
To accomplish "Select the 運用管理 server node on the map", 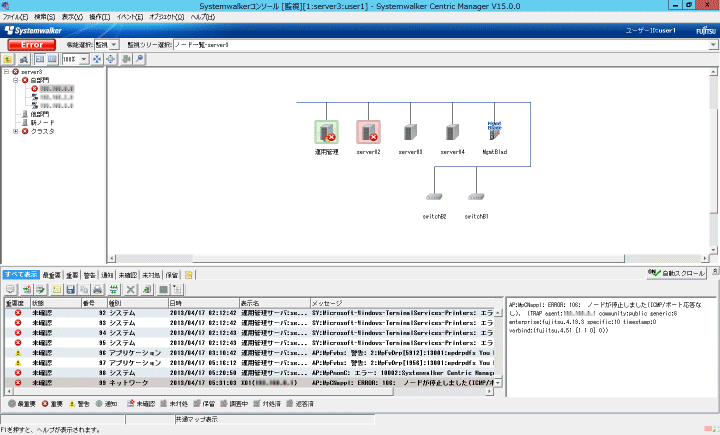I will pos(326,132).
